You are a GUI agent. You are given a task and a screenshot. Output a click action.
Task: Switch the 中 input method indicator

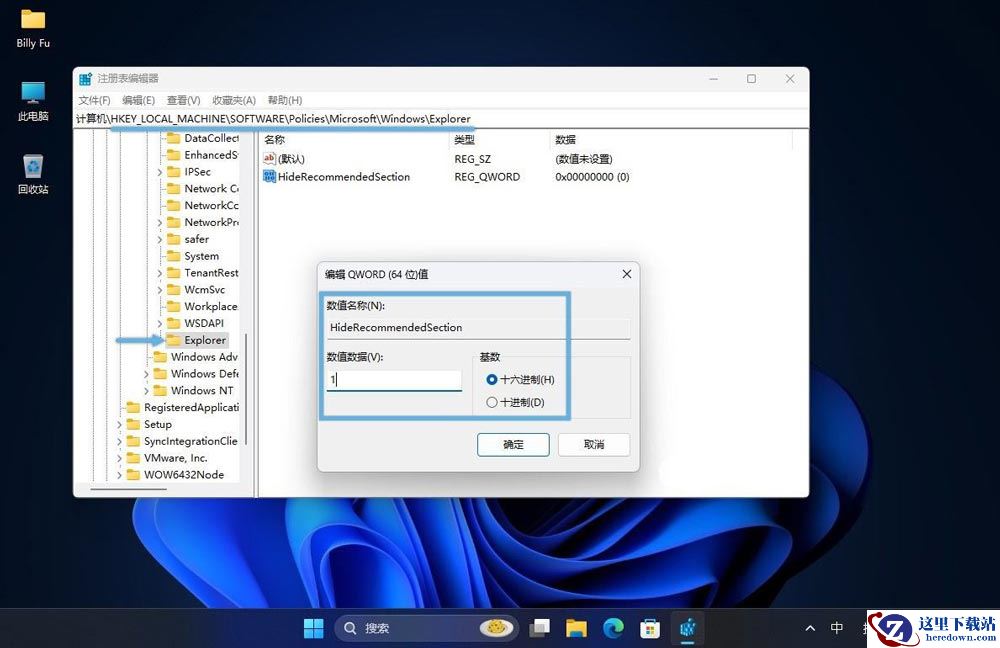837,628
